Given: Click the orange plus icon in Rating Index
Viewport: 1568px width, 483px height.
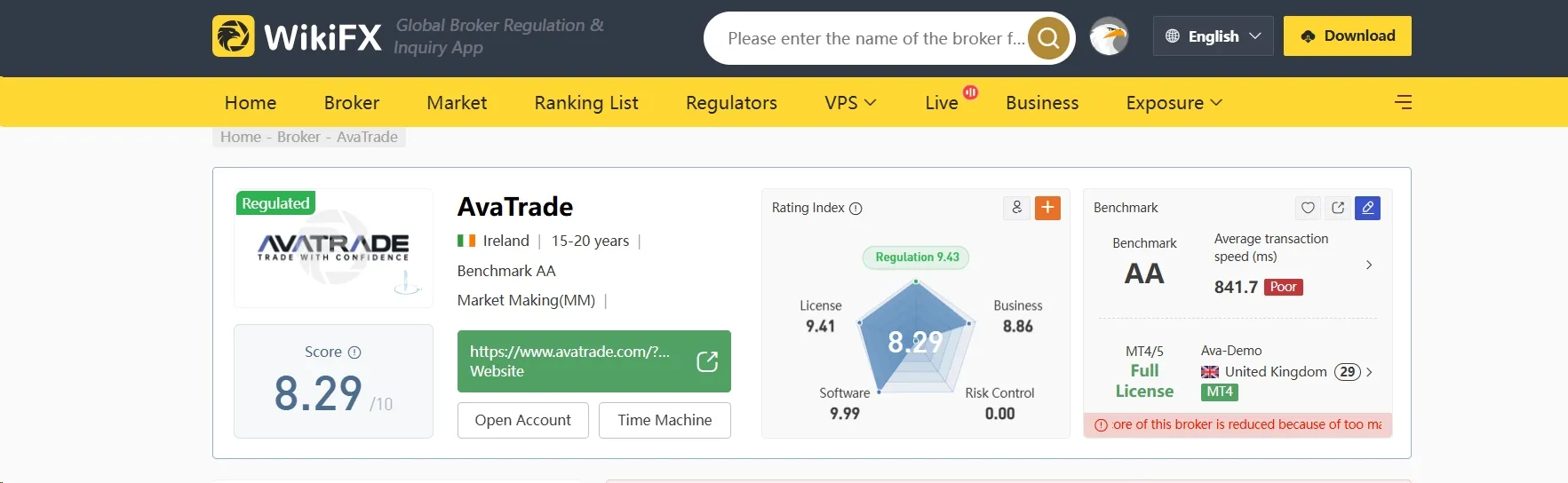Looking at the screenshot, I should click(x=1047, y=208).
